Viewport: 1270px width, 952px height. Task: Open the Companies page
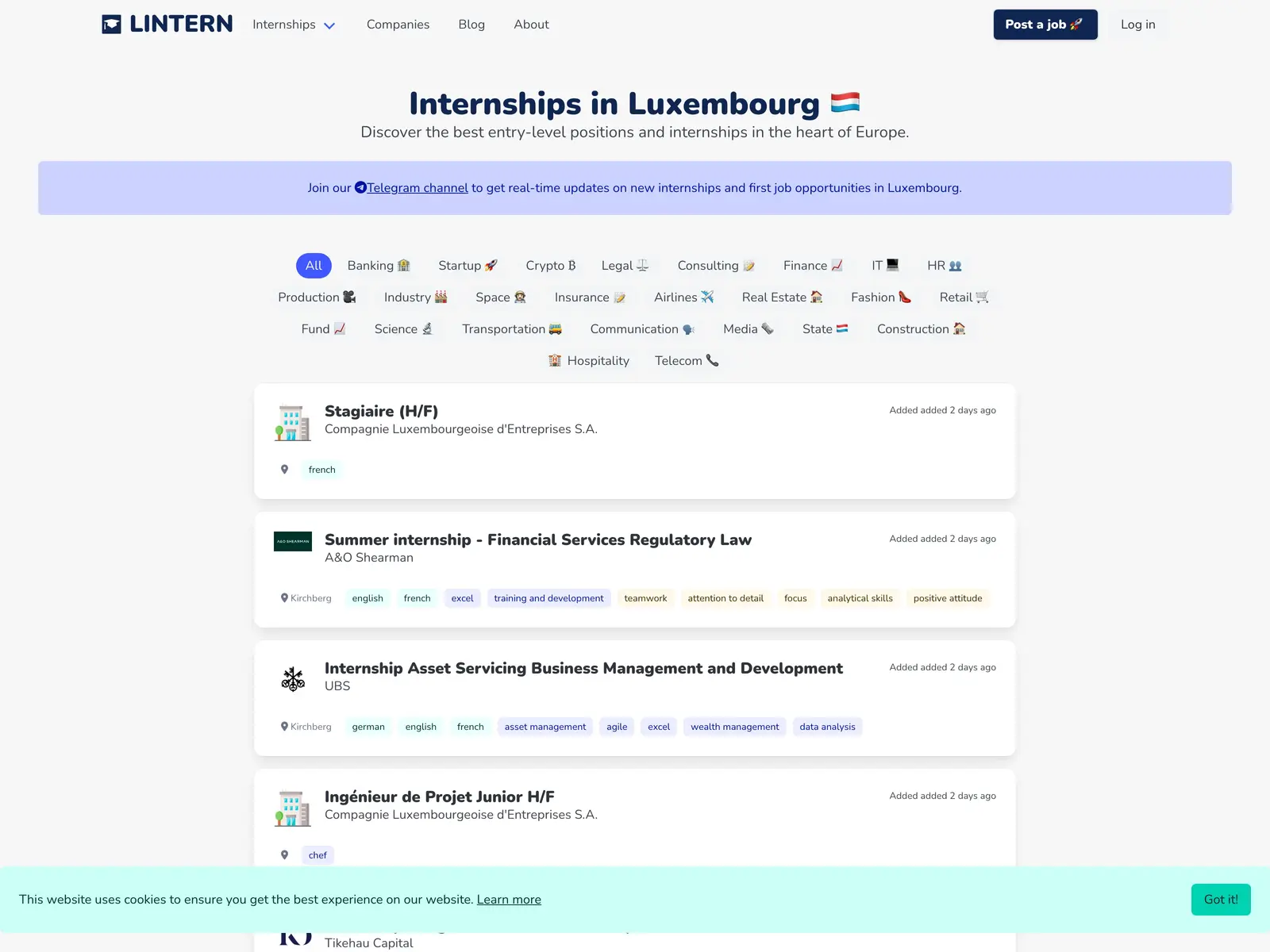point(398,25)
